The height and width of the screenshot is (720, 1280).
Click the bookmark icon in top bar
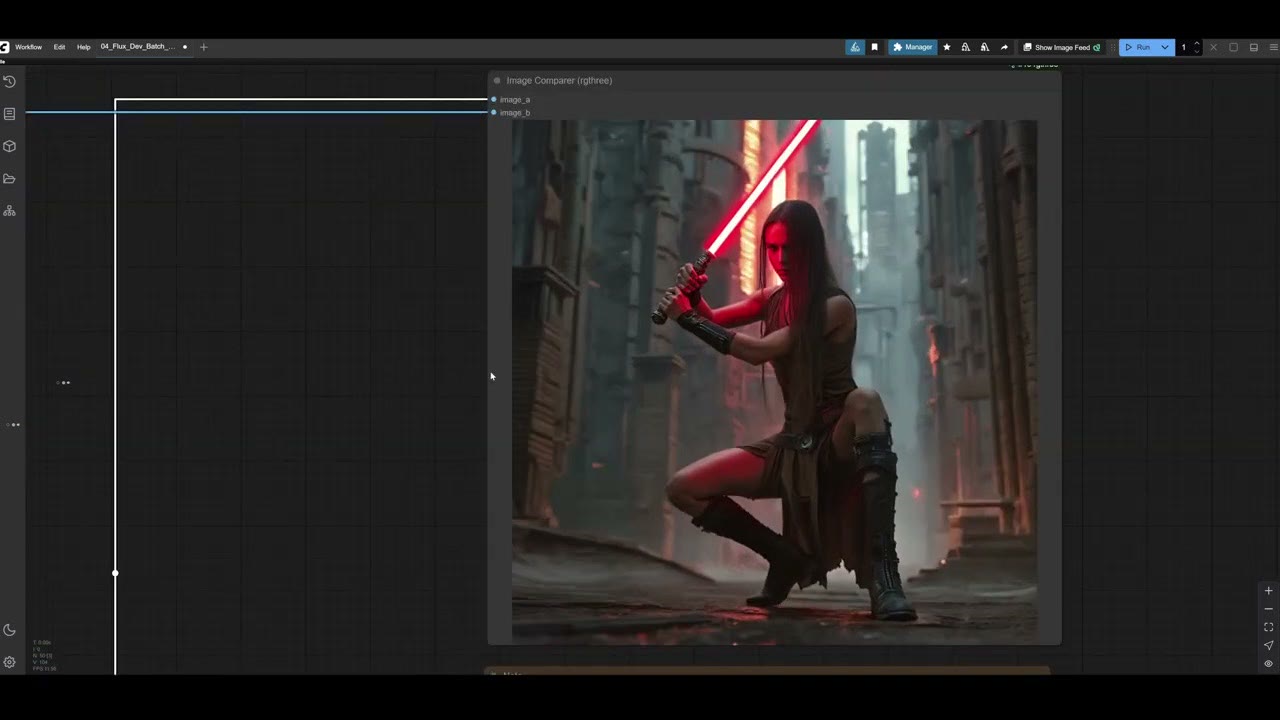point(874,47)
